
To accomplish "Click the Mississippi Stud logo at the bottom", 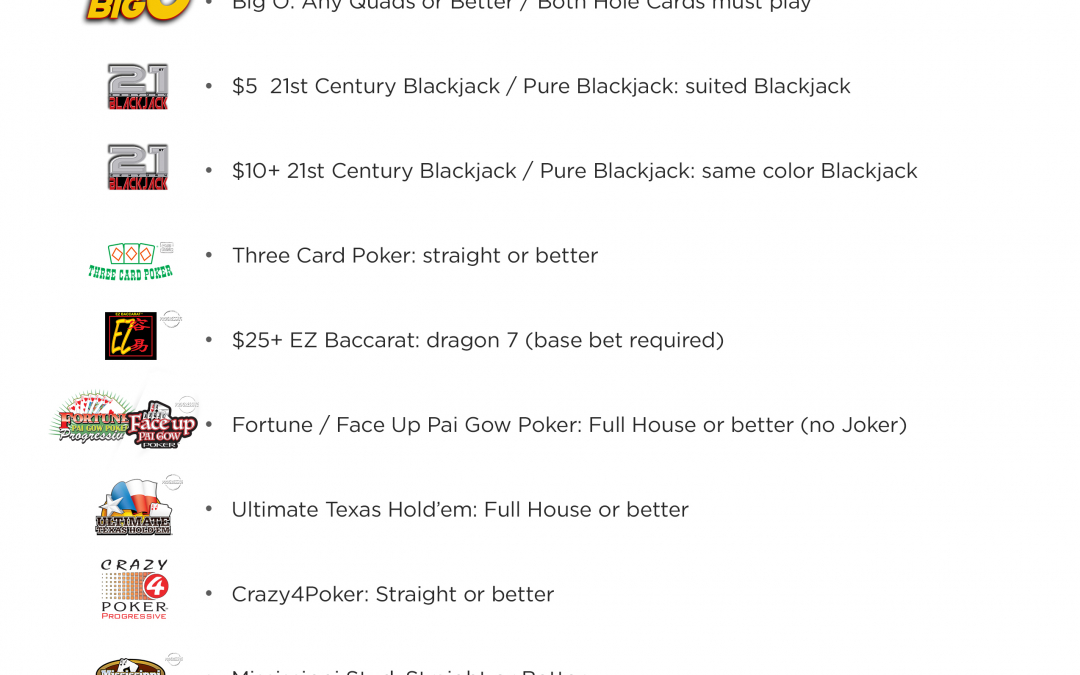I will 131,666.
